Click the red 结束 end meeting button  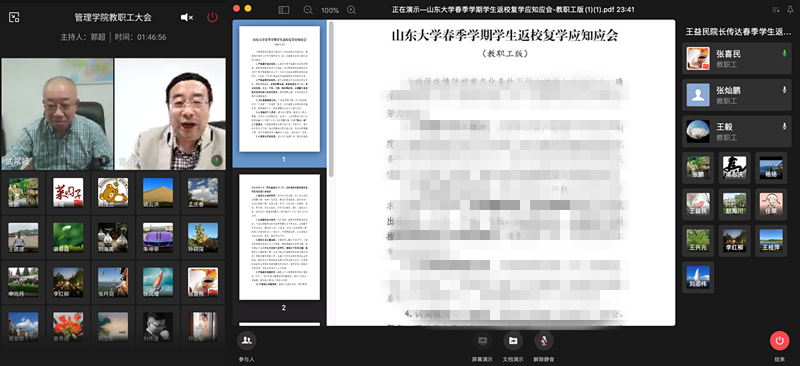779,340
